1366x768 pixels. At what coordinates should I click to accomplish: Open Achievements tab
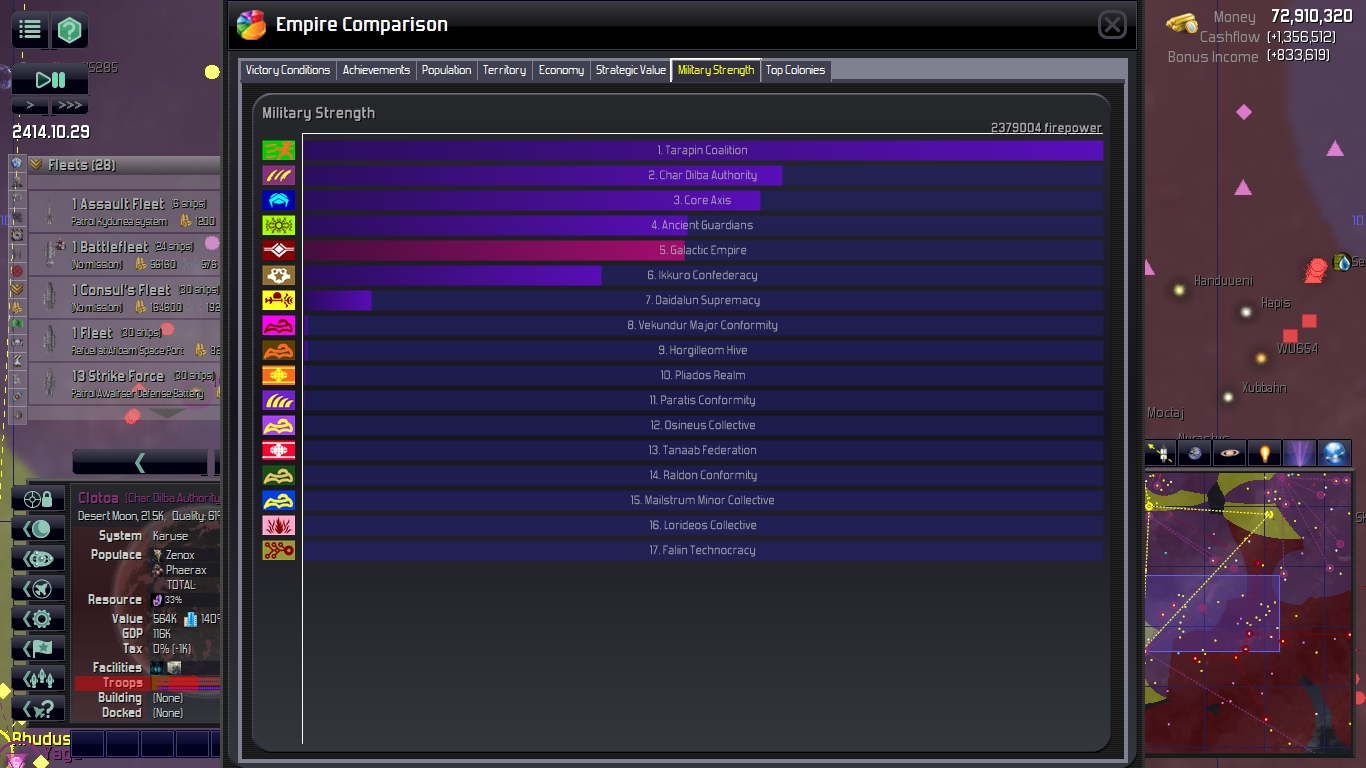[376, 70]
